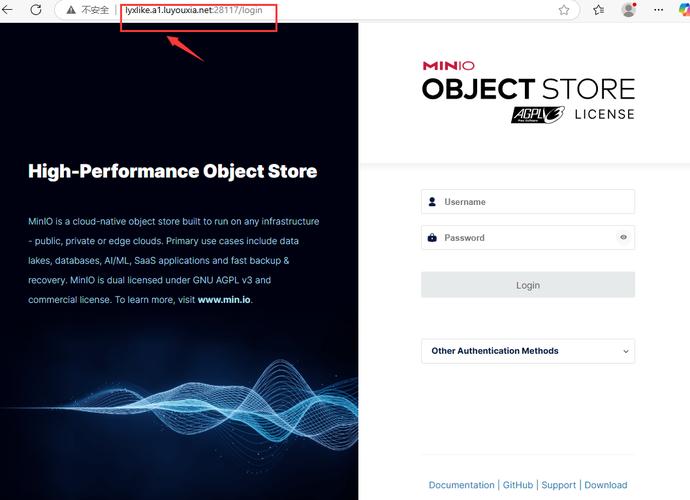The width and height of the screenshot is (690, 500).
Task: Click the AGPL v3 license logo
Action: click(x=538, y=114)
